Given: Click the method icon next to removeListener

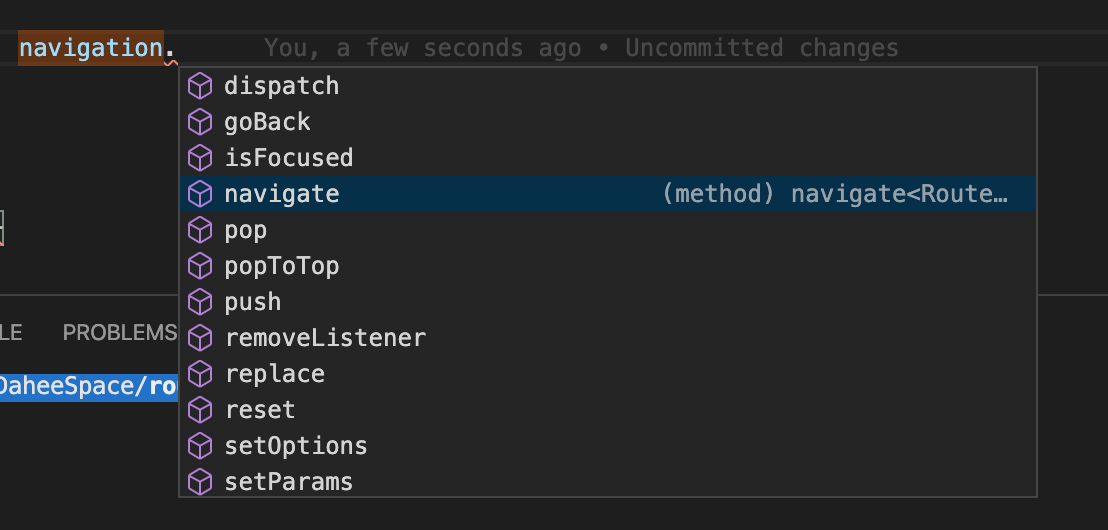Looking at the screenshot, I should point(200,338).
